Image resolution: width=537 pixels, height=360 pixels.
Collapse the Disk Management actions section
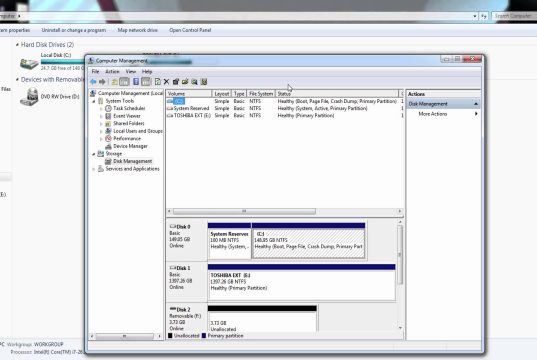click(x=476, y=104)
